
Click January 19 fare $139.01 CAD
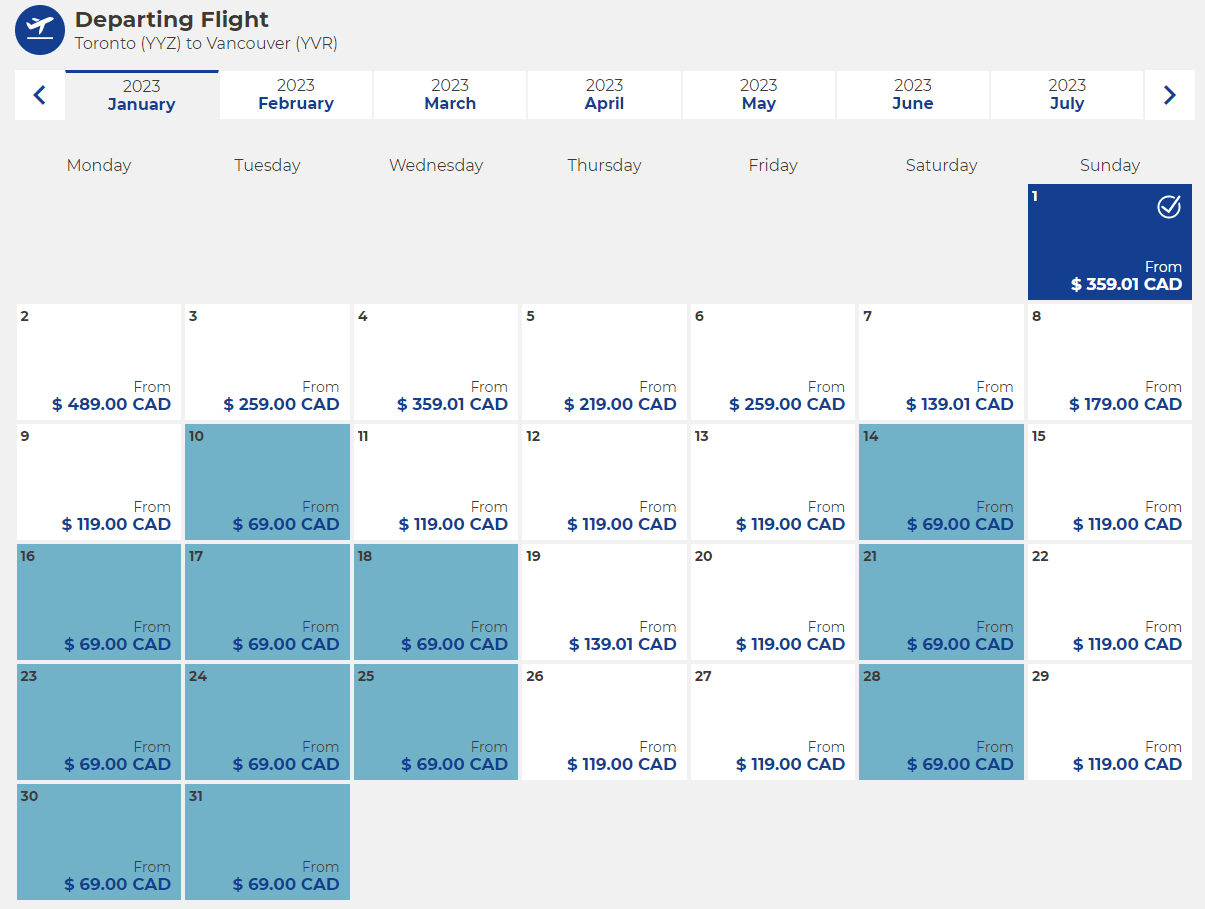point(604,602)
